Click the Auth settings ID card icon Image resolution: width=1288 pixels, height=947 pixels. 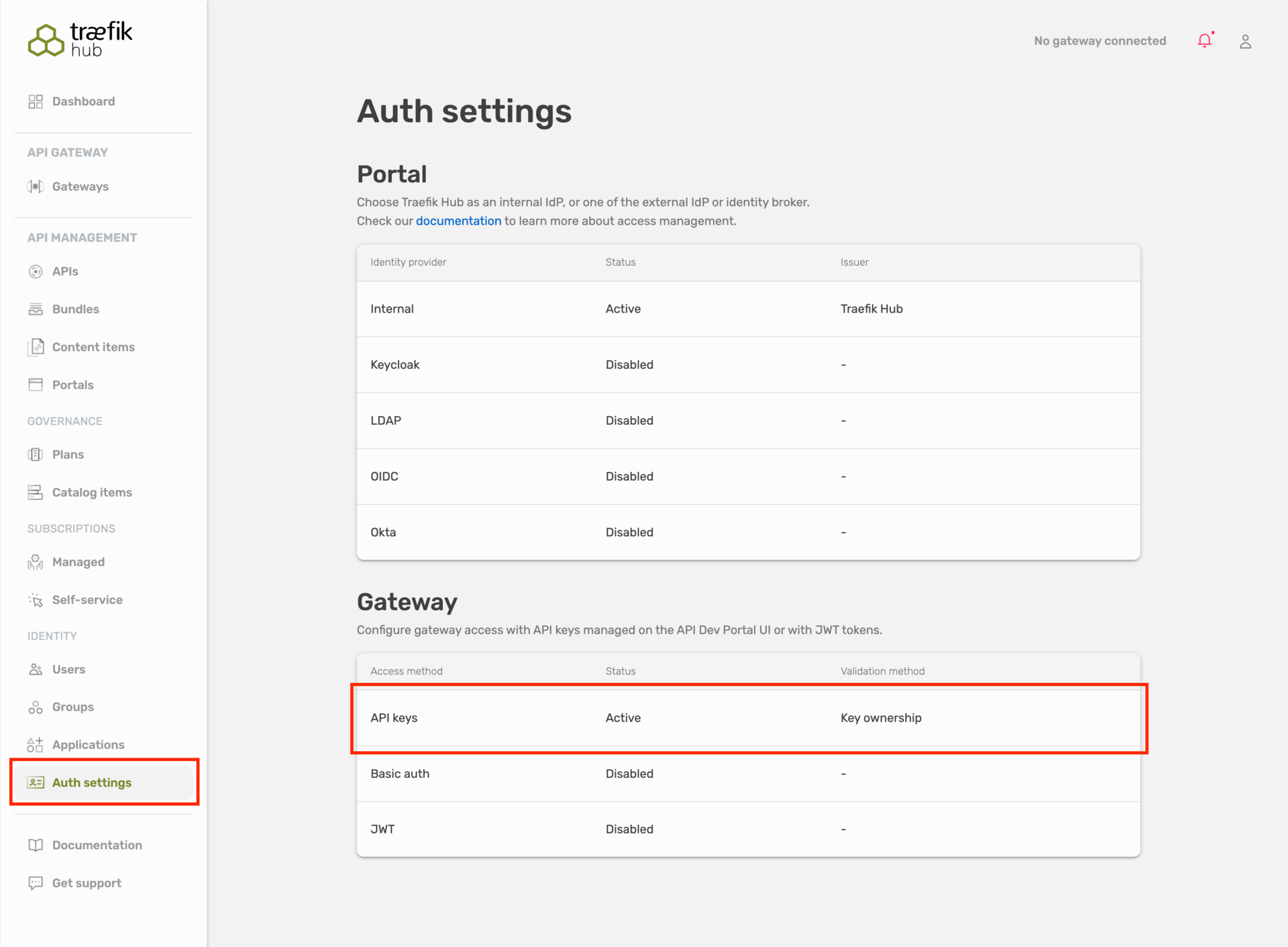point(36,783)
